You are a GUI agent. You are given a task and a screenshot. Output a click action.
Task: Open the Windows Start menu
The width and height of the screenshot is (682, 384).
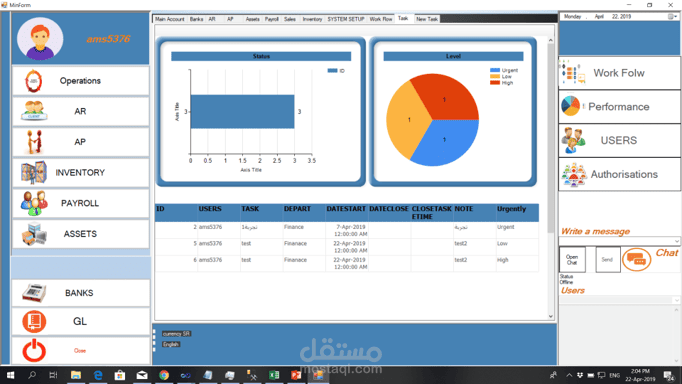(10, 375)
